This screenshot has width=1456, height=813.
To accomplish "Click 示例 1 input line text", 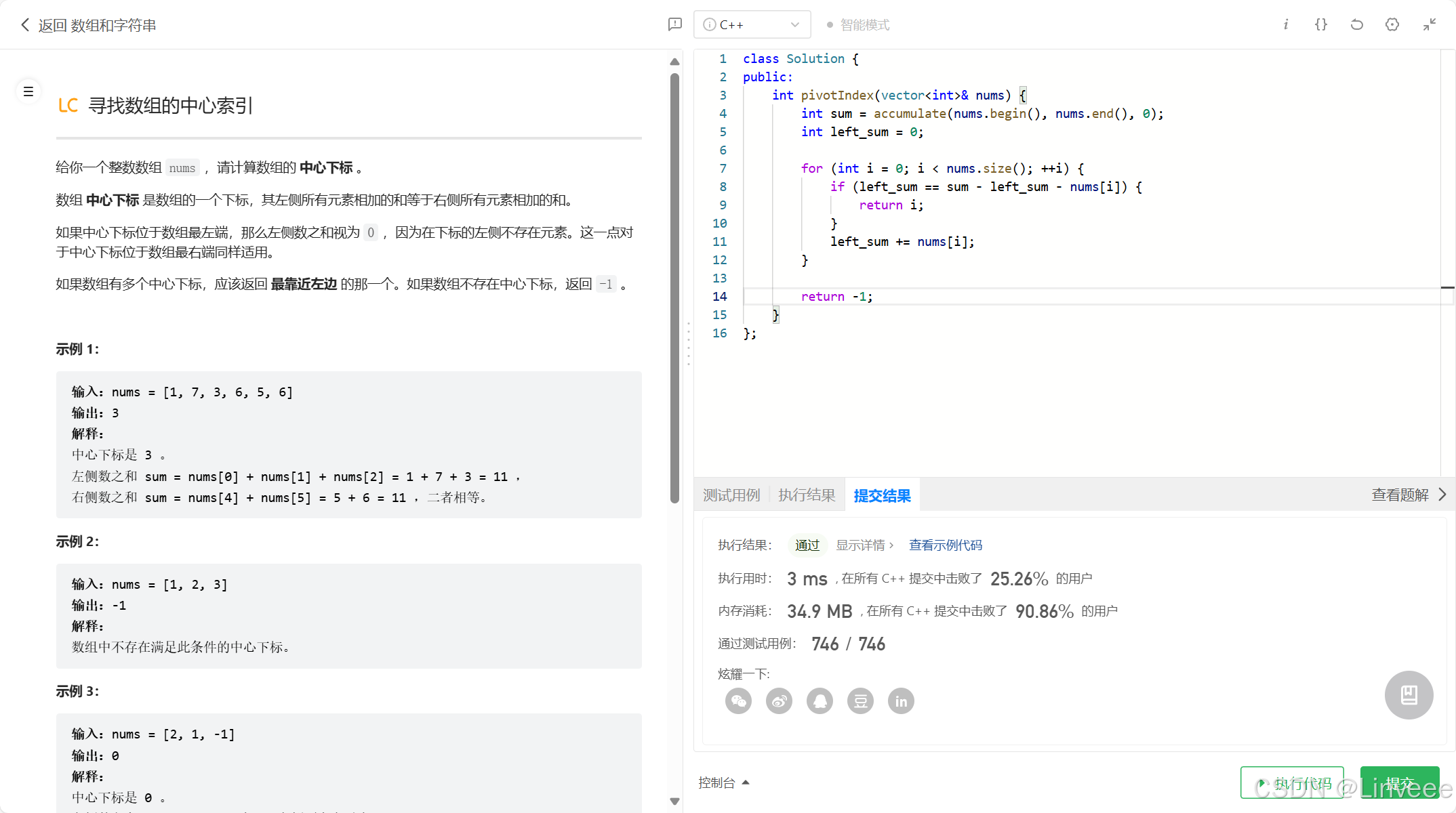I will (x=182, y=392).
